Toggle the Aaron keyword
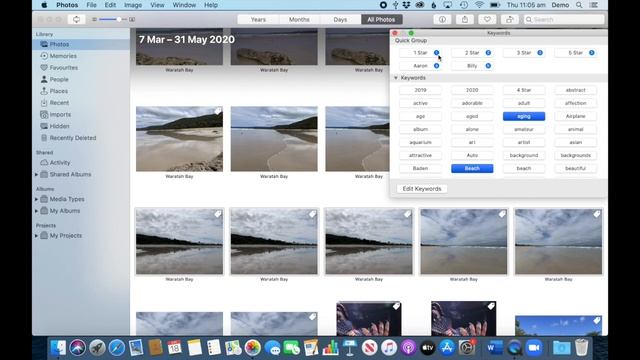This screenshot has width=640, height=360. [420, 66]
